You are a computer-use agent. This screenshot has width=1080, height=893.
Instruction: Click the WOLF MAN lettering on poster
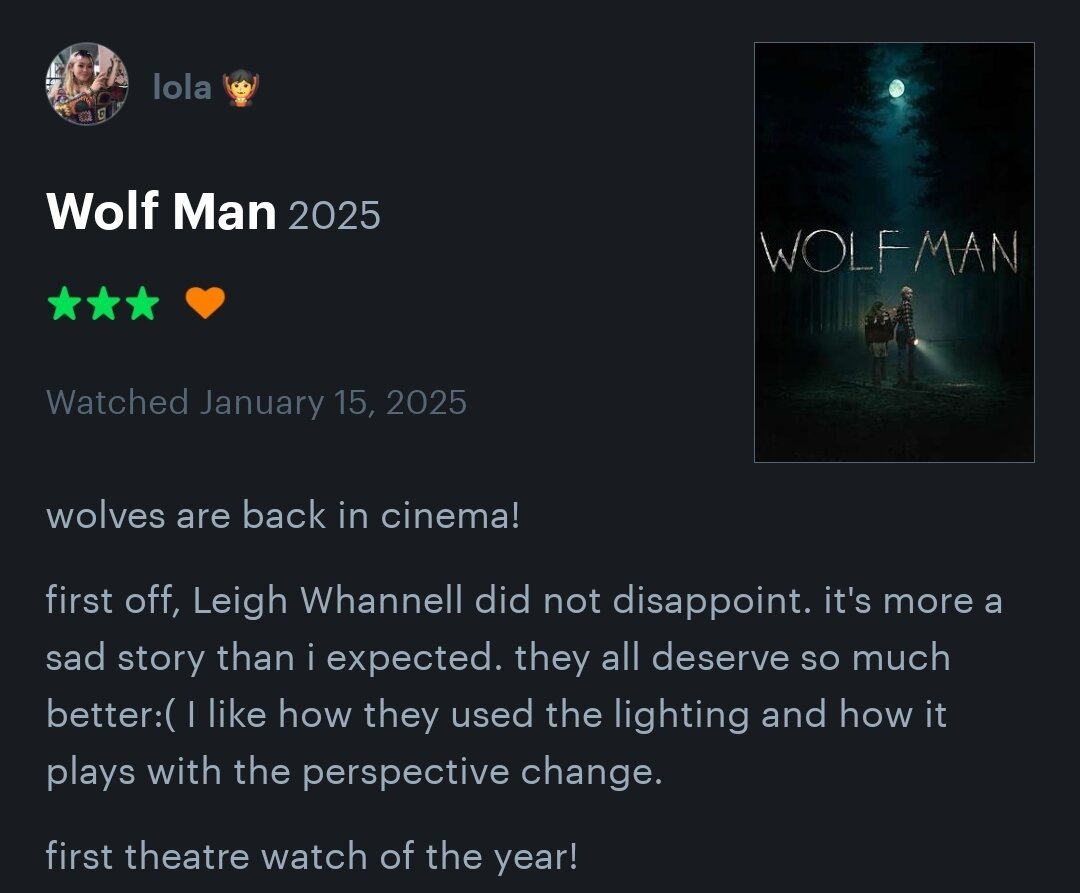890,253
